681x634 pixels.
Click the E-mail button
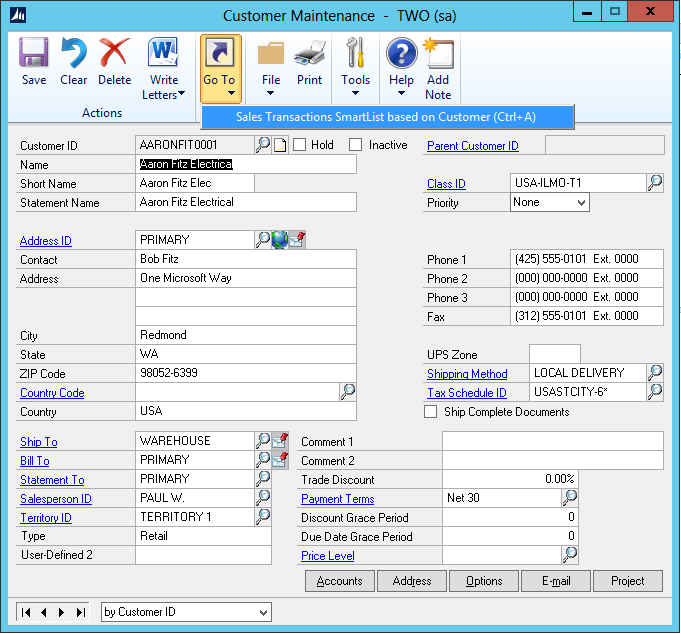(x=556, y=581)
